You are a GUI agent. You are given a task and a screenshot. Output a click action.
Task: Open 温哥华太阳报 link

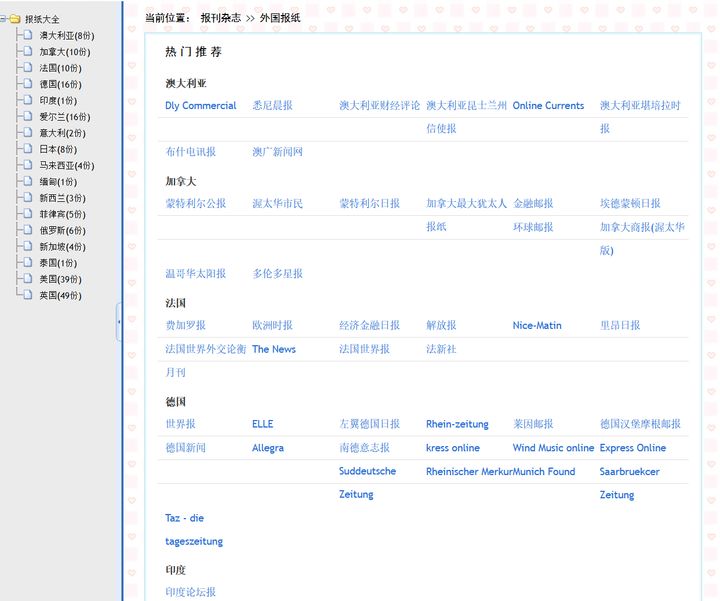[x=196, y=274]
